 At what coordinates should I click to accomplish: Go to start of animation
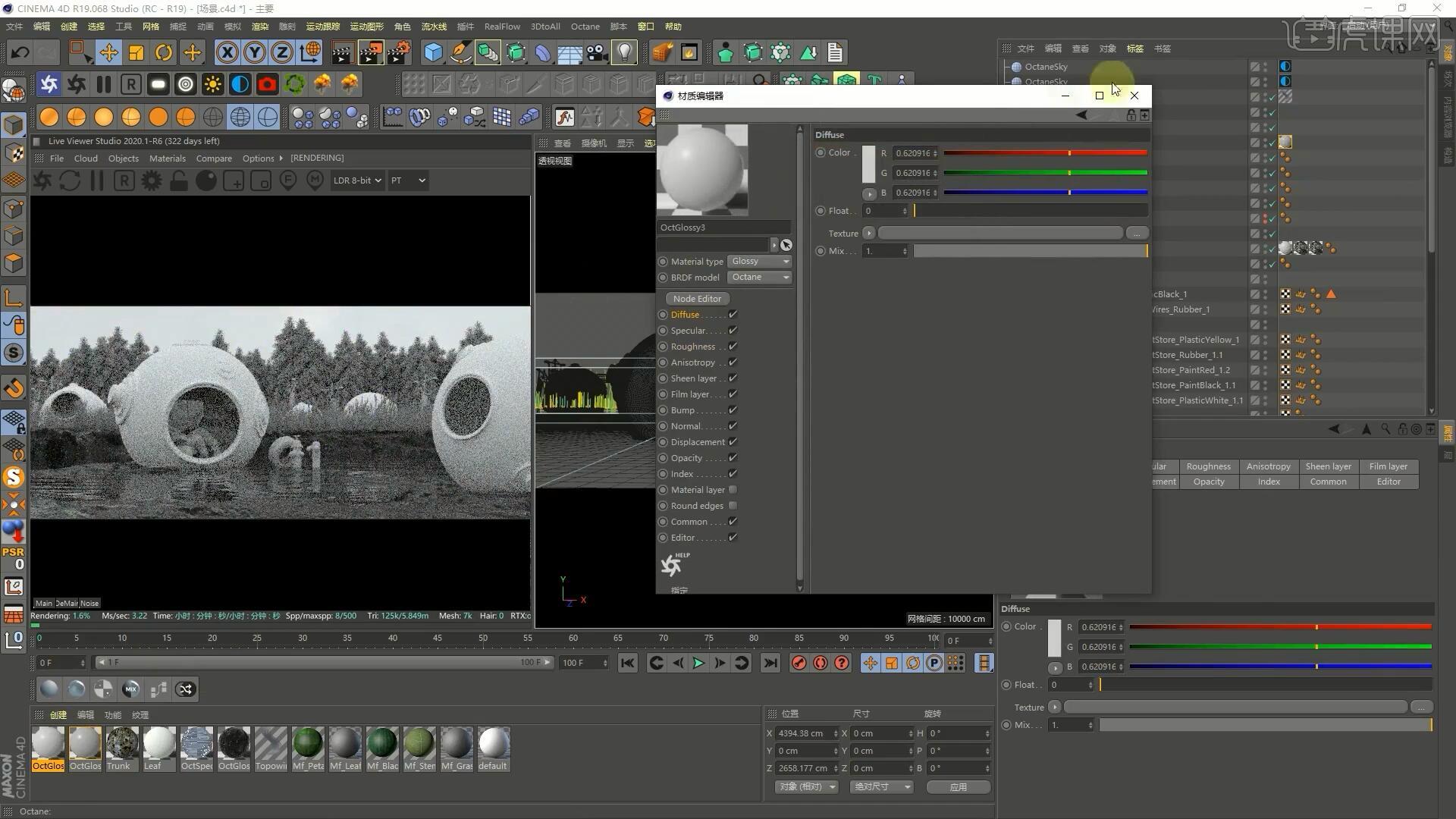[x=628, y=664]
